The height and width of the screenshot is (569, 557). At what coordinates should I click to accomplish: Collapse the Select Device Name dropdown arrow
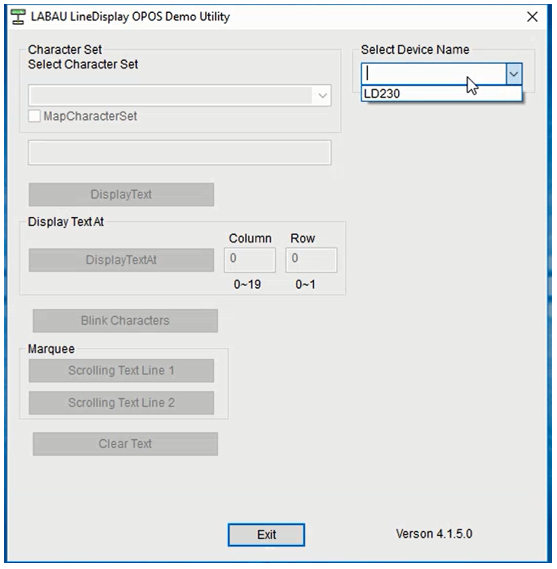point(513,74)
